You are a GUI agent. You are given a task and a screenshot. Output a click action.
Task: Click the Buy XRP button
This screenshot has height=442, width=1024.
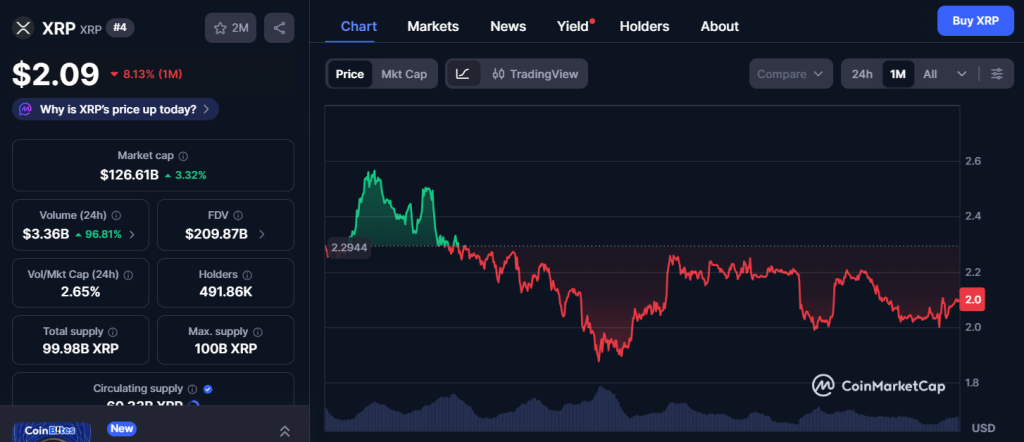tap(975, 20)
